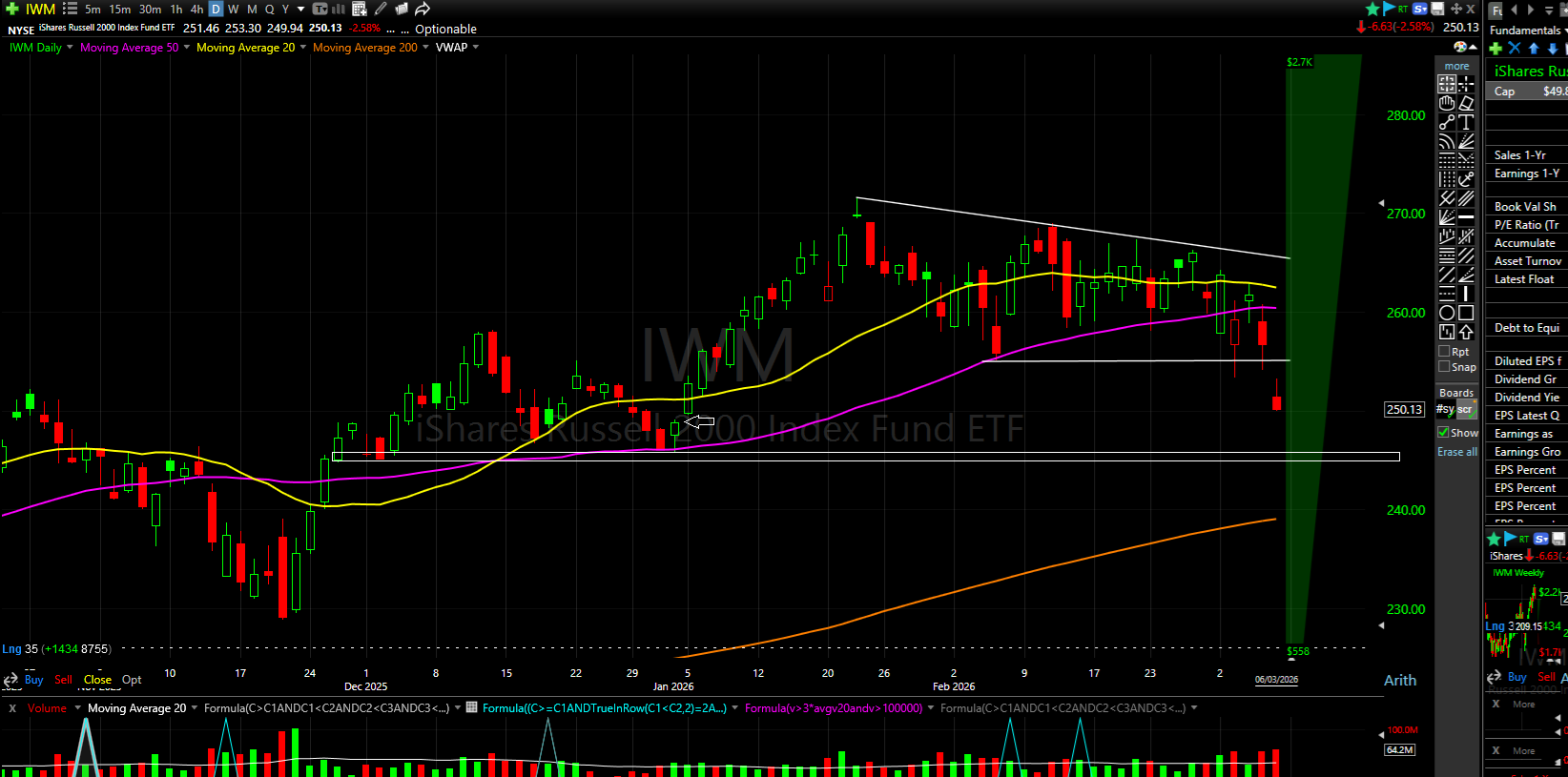Image resolution: width=1568 pixels, height=777 pixels.
Task: Click Erase all drawings link
Action: click(1457, 452)
